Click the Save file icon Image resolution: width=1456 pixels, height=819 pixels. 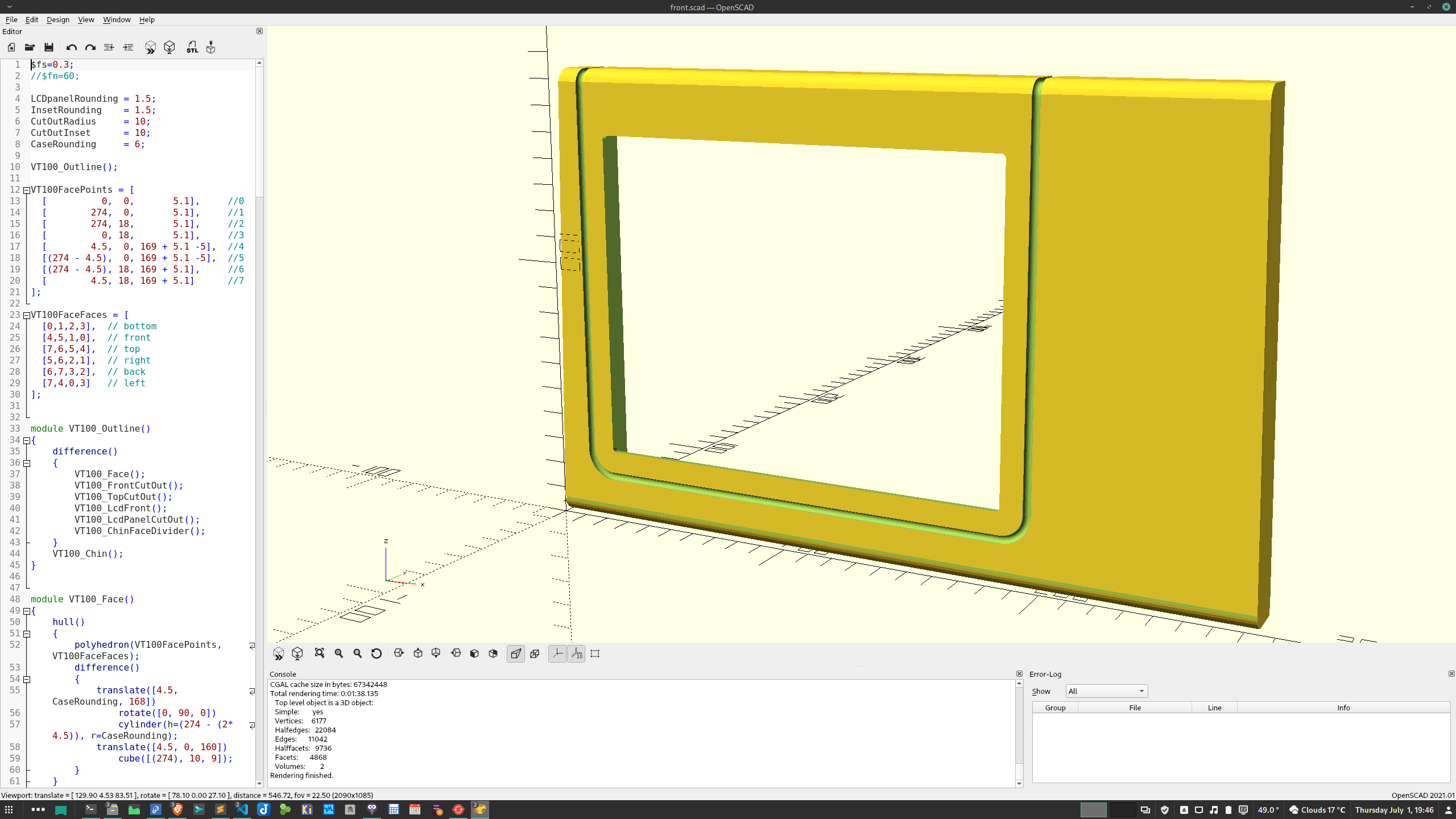49,47
